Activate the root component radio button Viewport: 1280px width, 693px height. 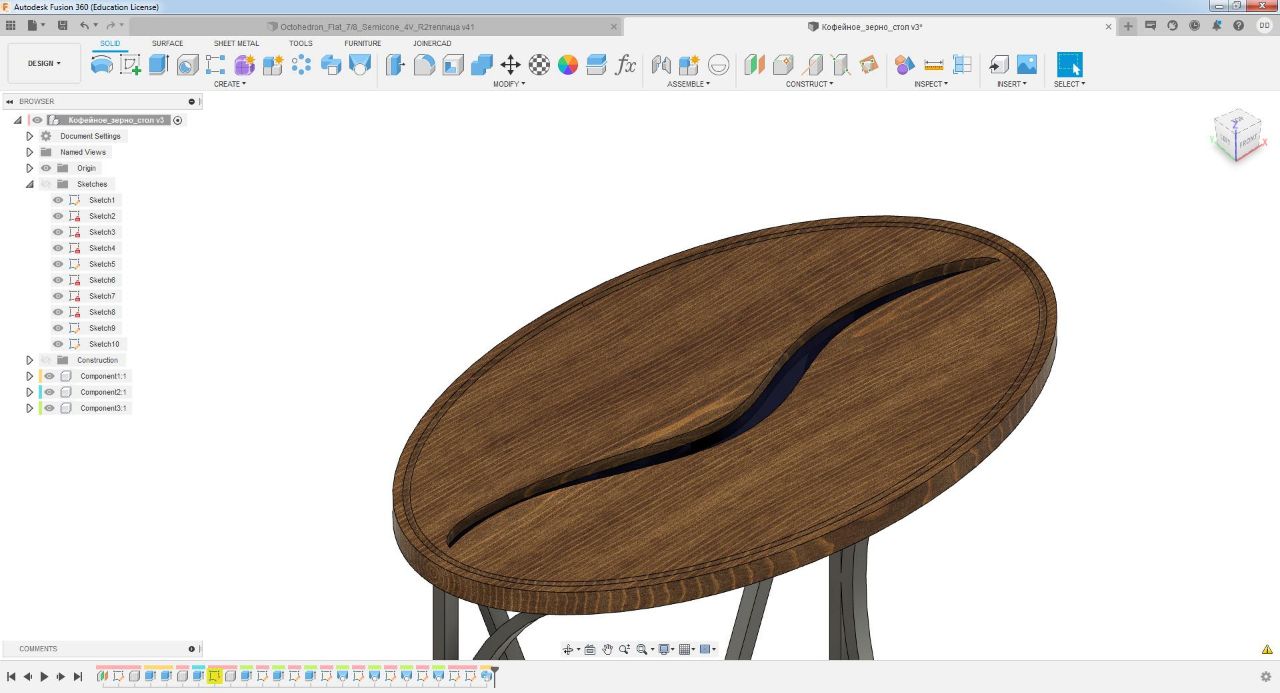178,120
